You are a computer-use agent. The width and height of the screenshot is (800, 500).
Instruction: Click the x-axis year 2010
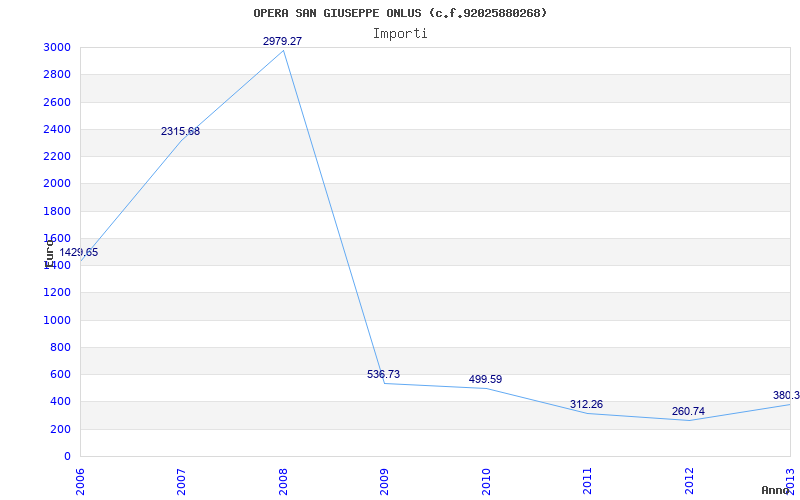(486, 481)
